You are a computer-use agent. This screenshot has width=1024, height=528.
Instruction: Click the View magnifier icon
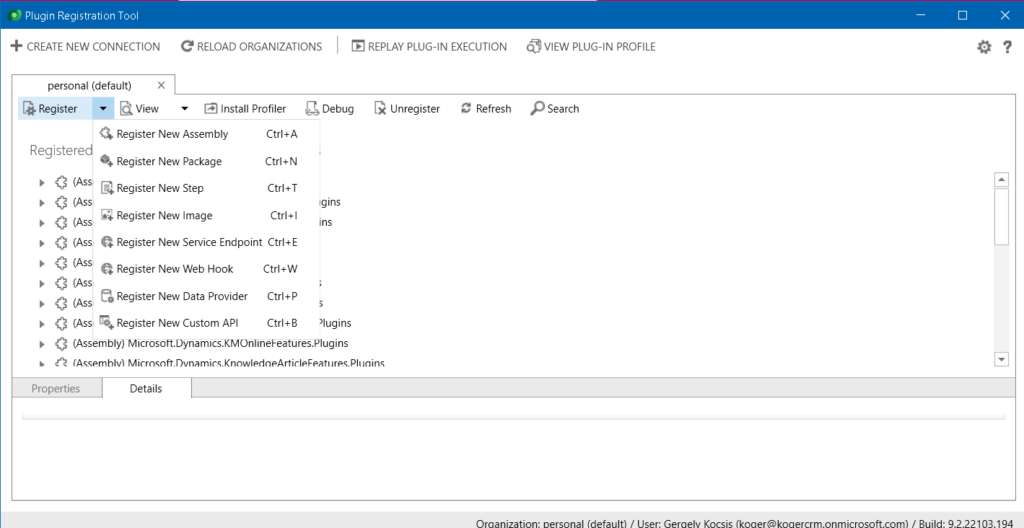pos(127,108)
